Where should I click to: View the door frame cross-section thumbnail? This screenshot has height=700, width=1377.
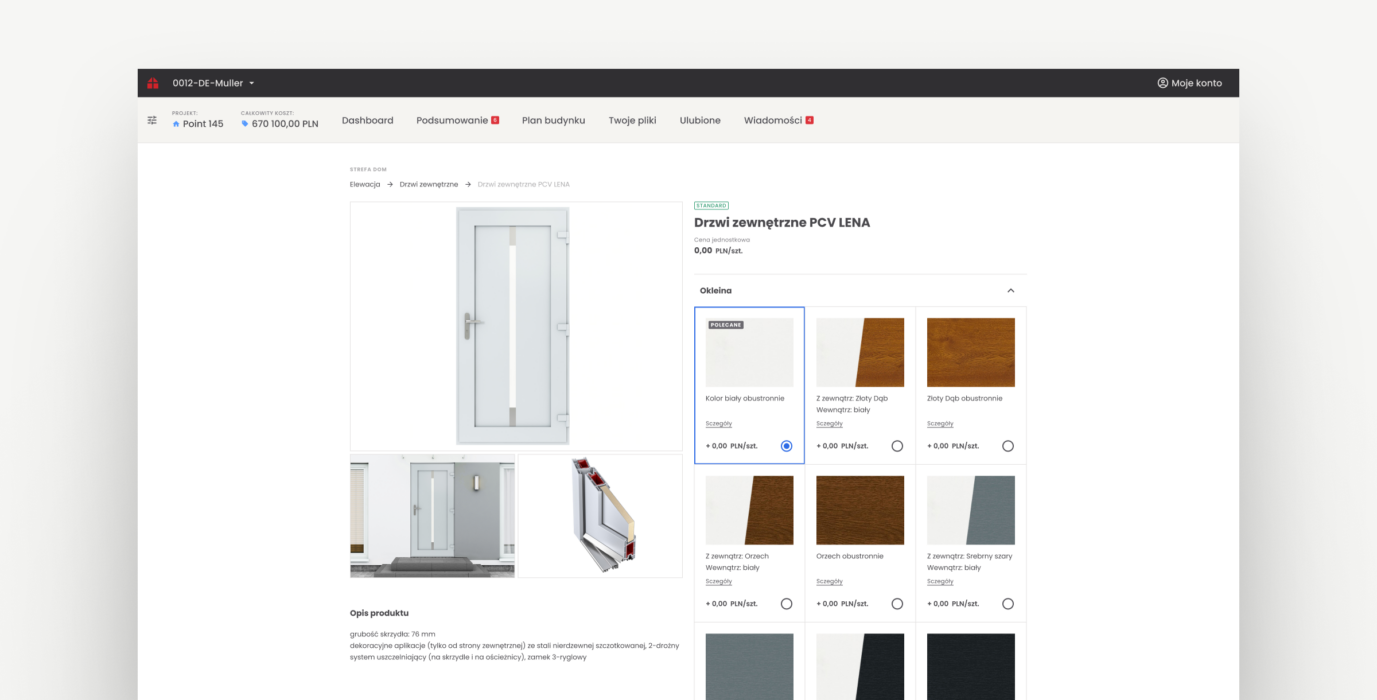(x=600, y=516)
